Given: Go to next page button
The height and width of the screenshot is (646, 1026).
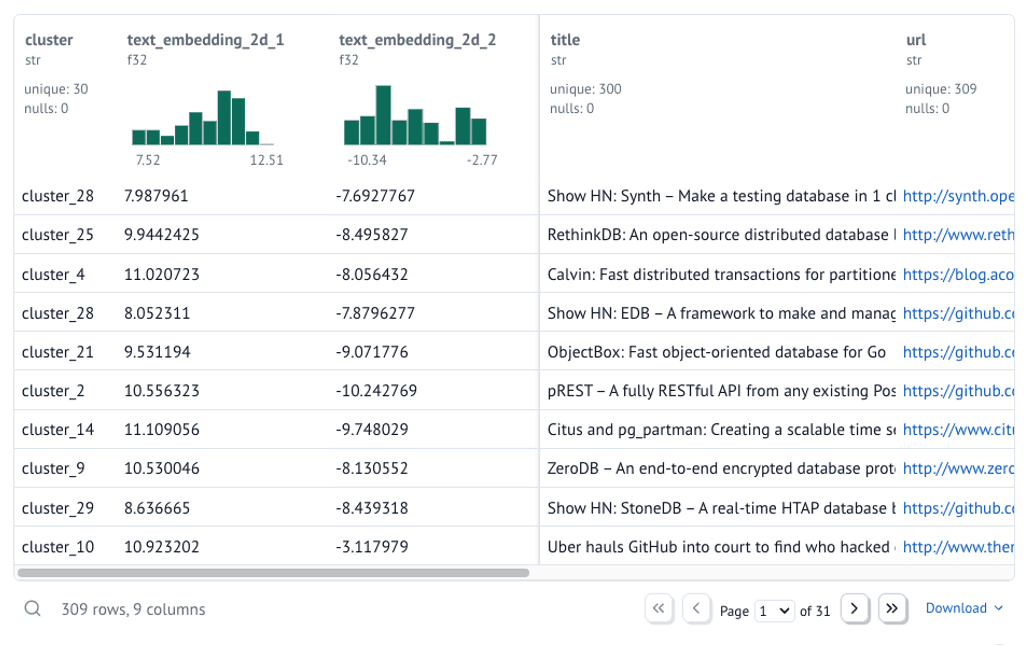Looking at the screenshot, I should pyautogui.click(x=855, y=609).
